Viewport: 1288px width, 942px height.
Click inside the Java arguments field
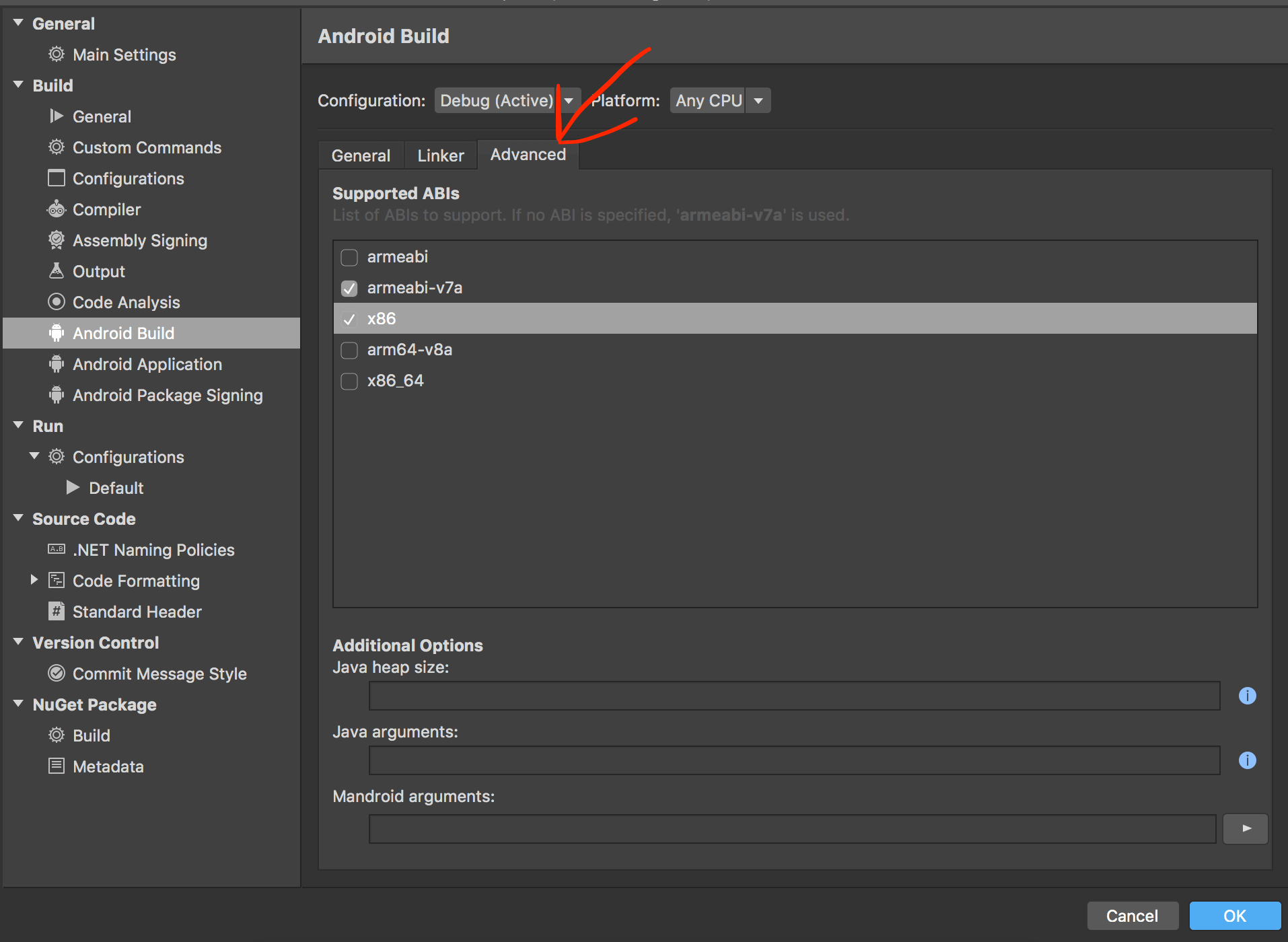pos(794,760)
